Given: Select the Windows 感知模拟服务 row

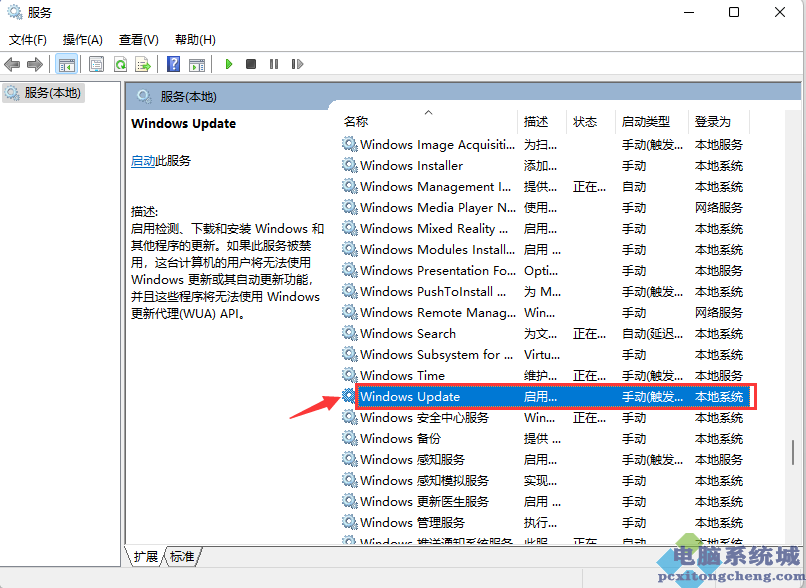Looking at the screenshot, I should [x=544, y=481].
